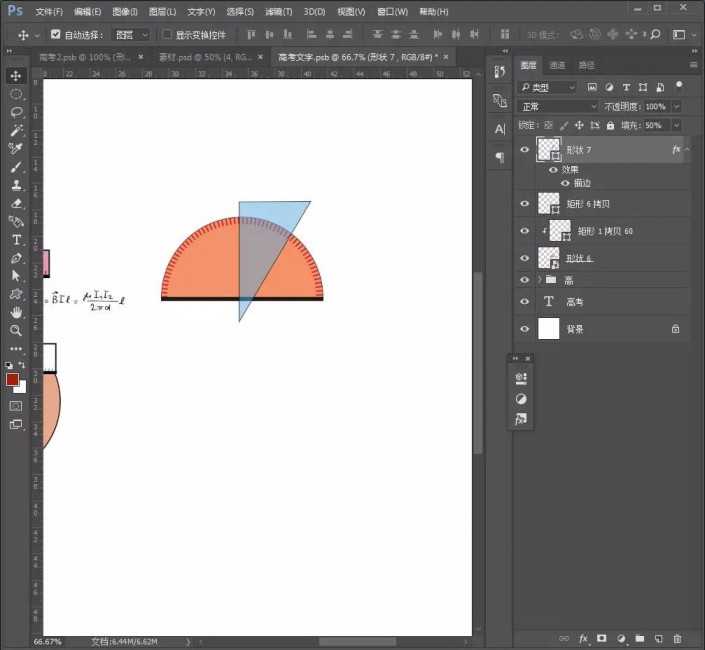Create new fill or adjustment layer
The image size is (705, 650).
pos(621,638)
